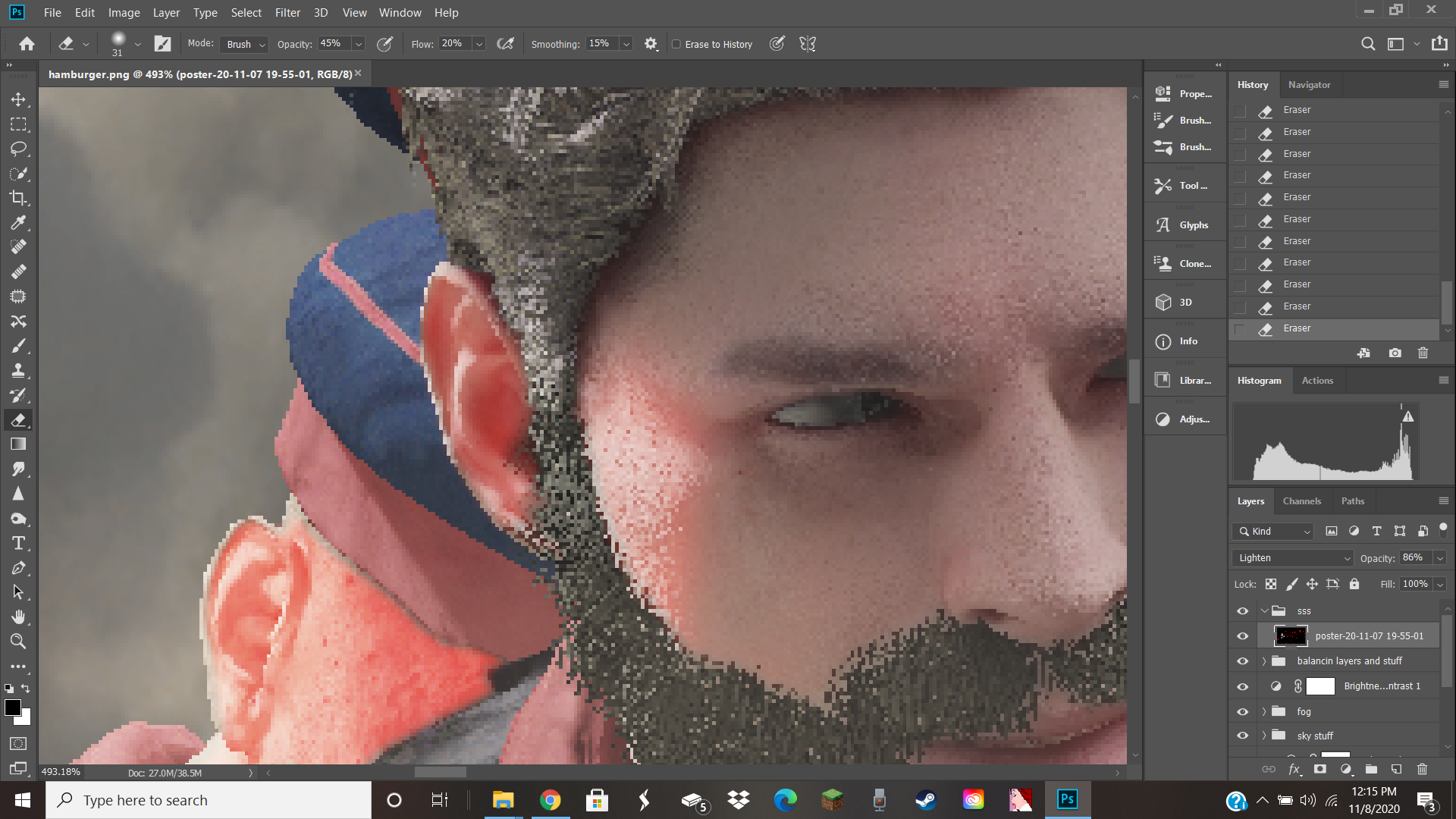
Task: Select the Lasso tool
Action: tap(18, 149)
